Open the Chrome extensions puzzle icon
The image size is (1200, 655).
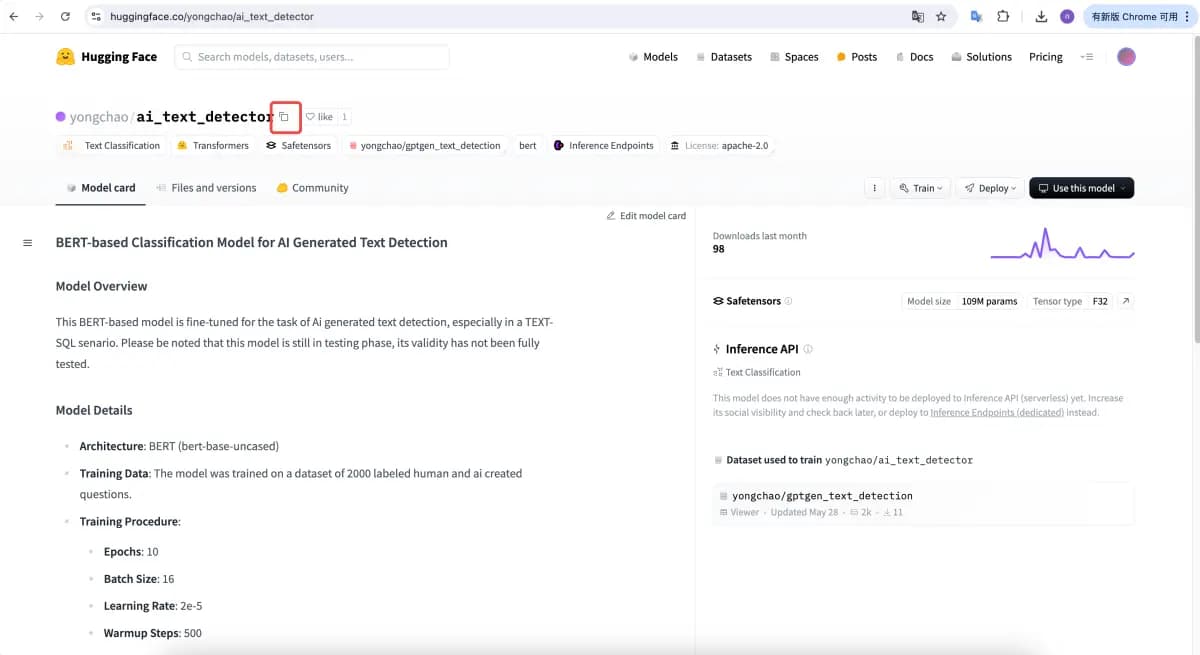1003,17
